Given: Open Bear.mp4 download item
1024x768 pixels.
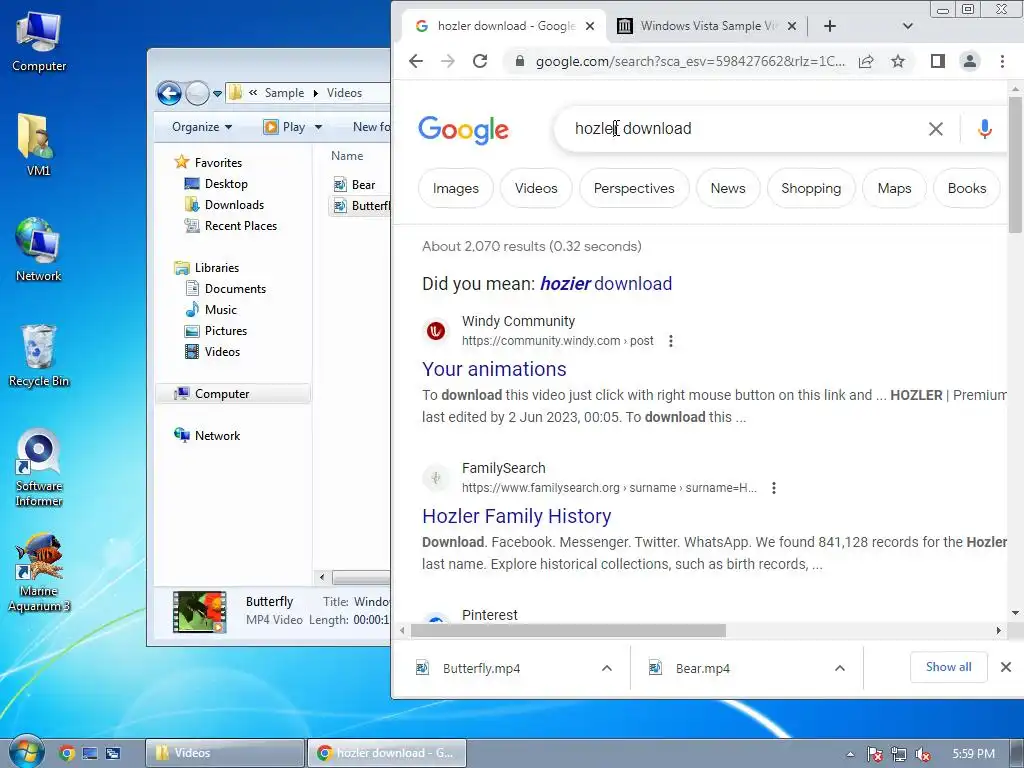Looking at the screenshot, I should (x=703, y=668).
